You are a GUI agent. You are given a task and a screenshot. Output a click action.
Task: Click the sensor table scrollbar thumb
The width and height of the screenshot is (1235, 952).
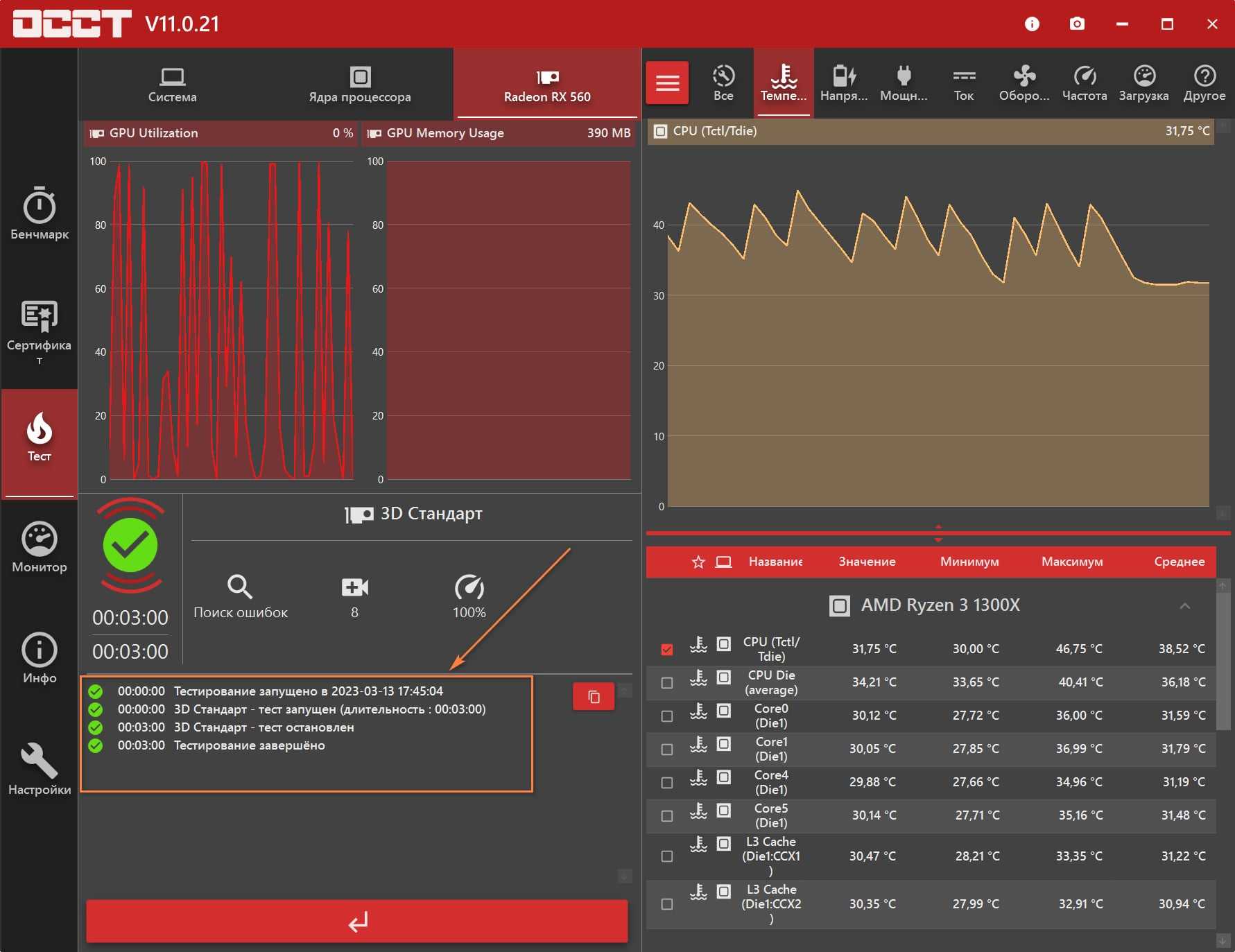[x=1223, y=661]
